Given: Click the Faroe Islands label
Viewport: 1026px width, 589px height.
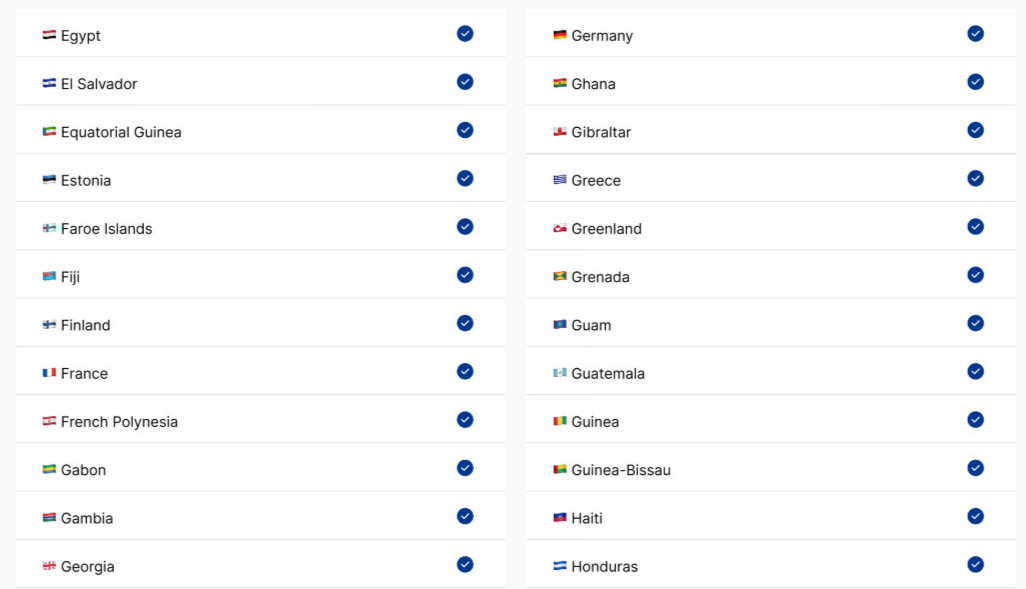Looking at the screenshot, I should click(106, 229).
